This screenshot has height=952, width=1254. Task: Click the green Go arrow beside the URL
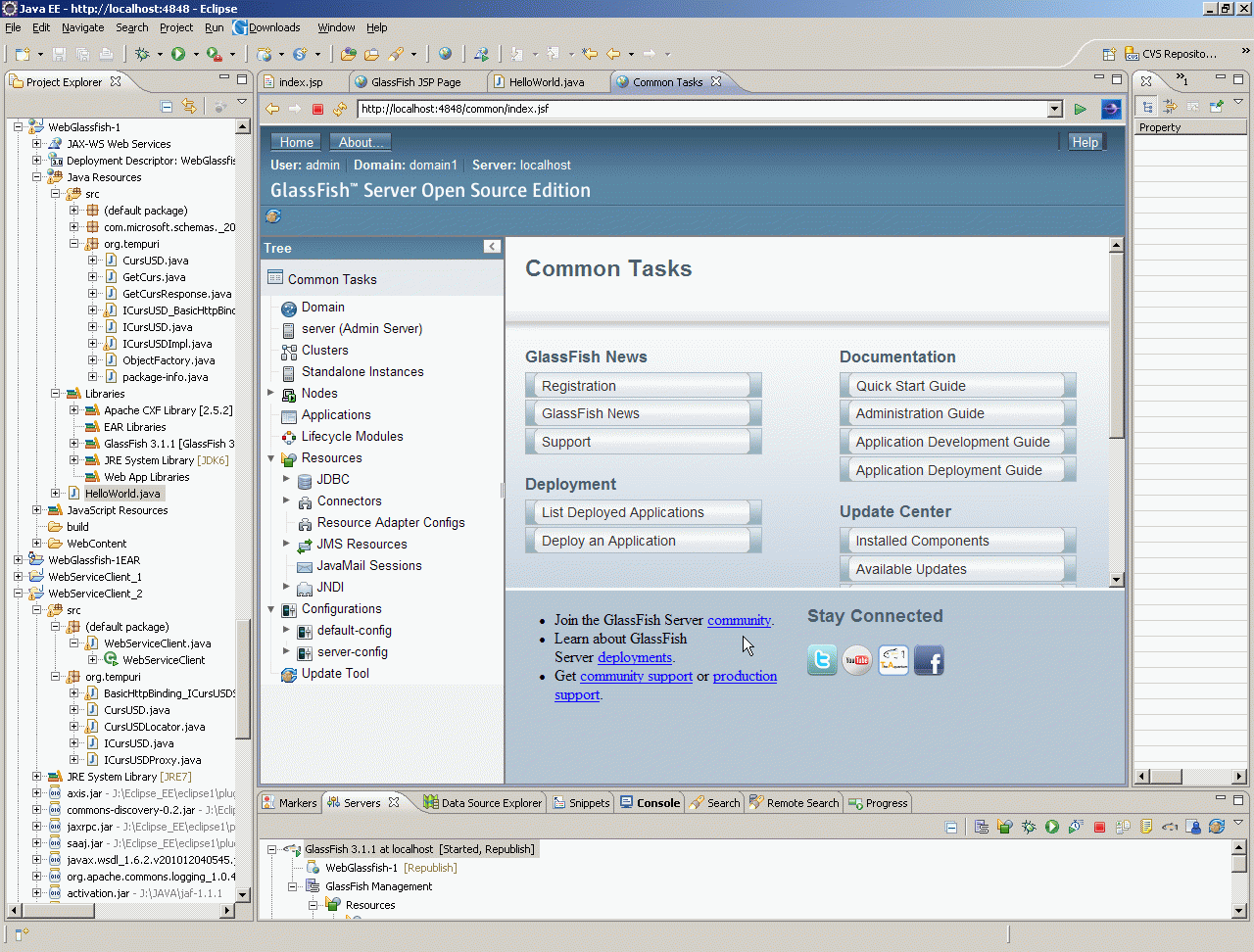pyautogui.click(x=1080, y=109)
